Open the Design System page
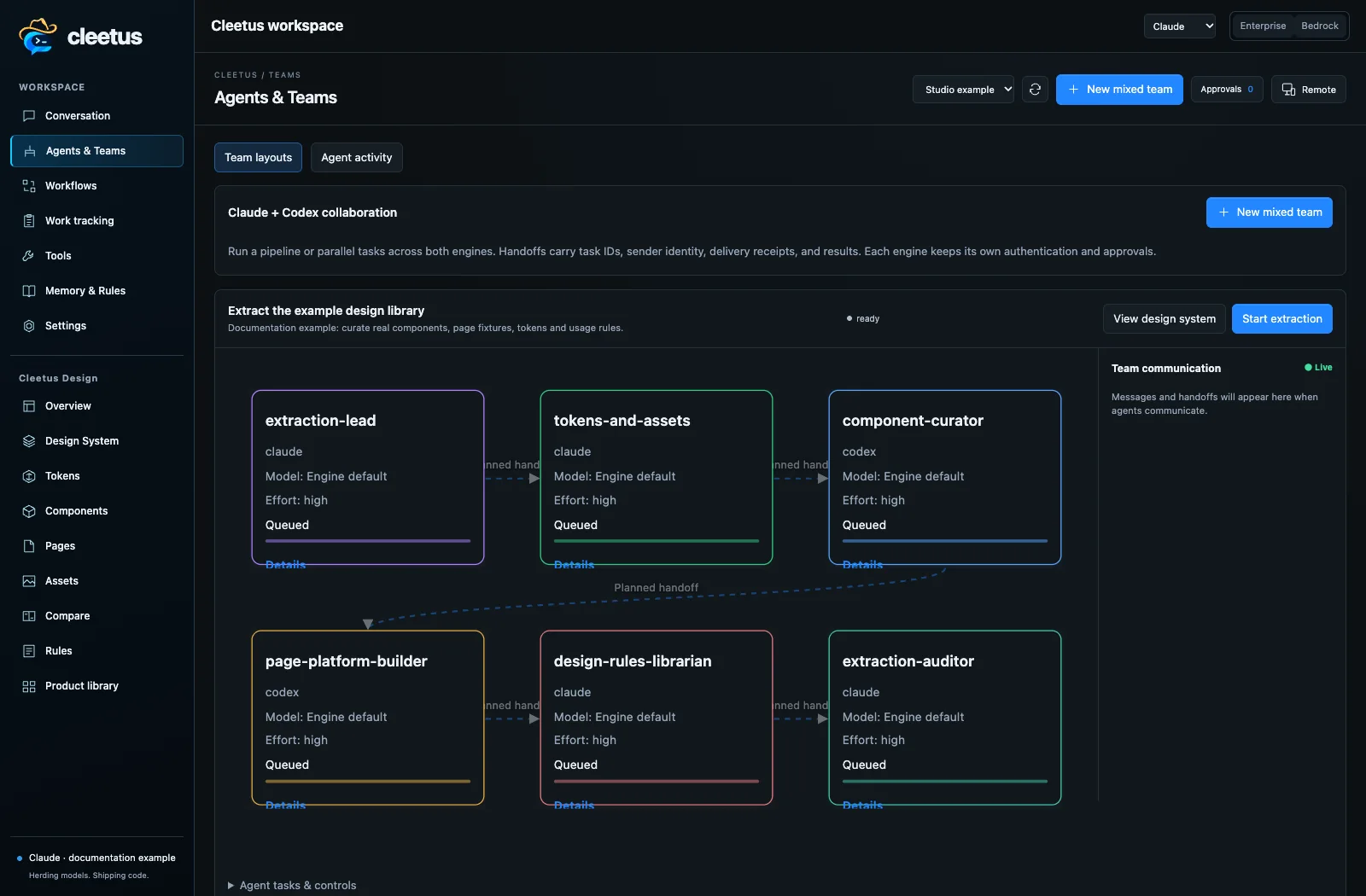1366x896 pixels. (96, 441)
